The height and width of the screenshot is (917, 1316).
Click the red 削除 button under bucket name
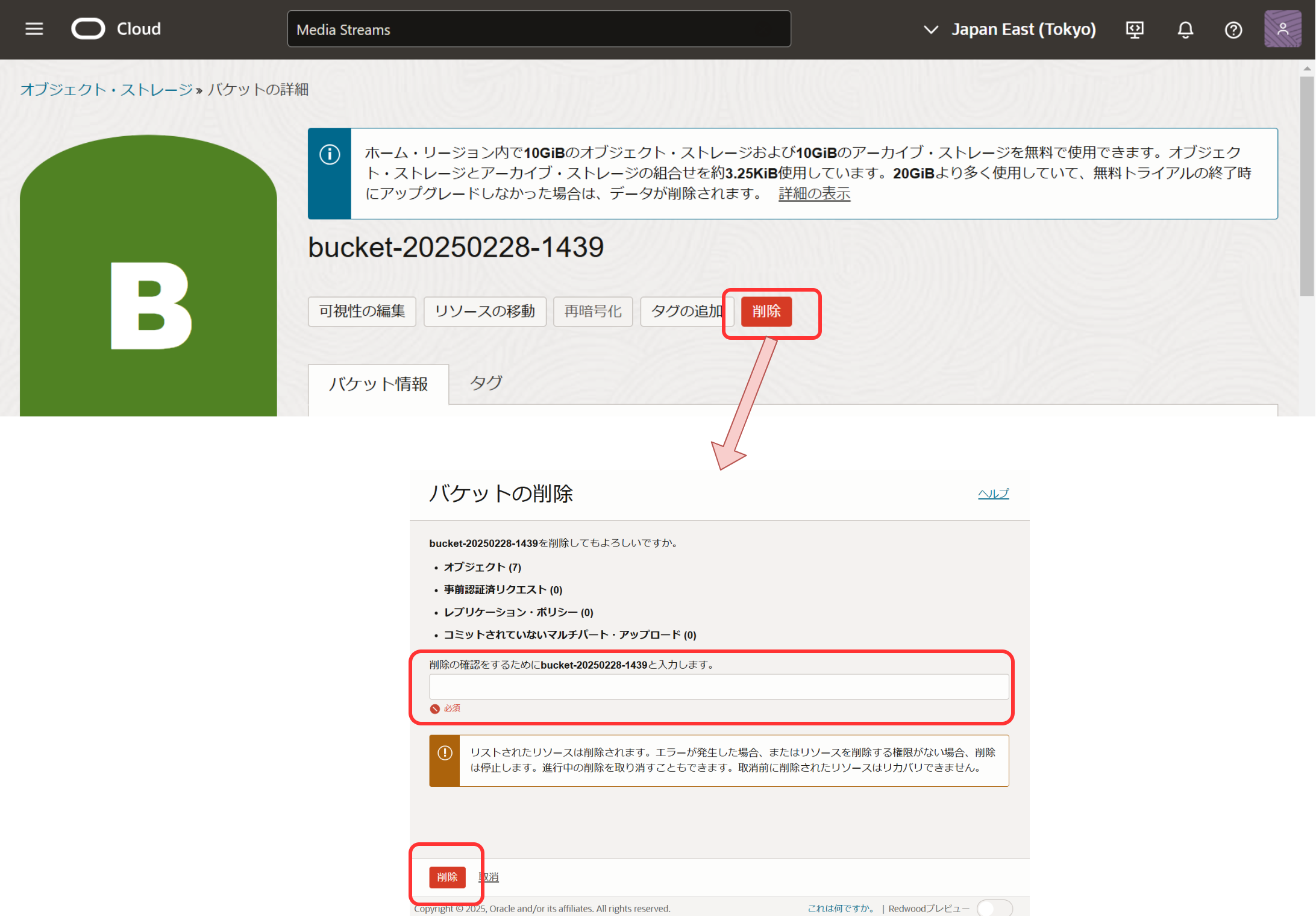coord(766,311)
